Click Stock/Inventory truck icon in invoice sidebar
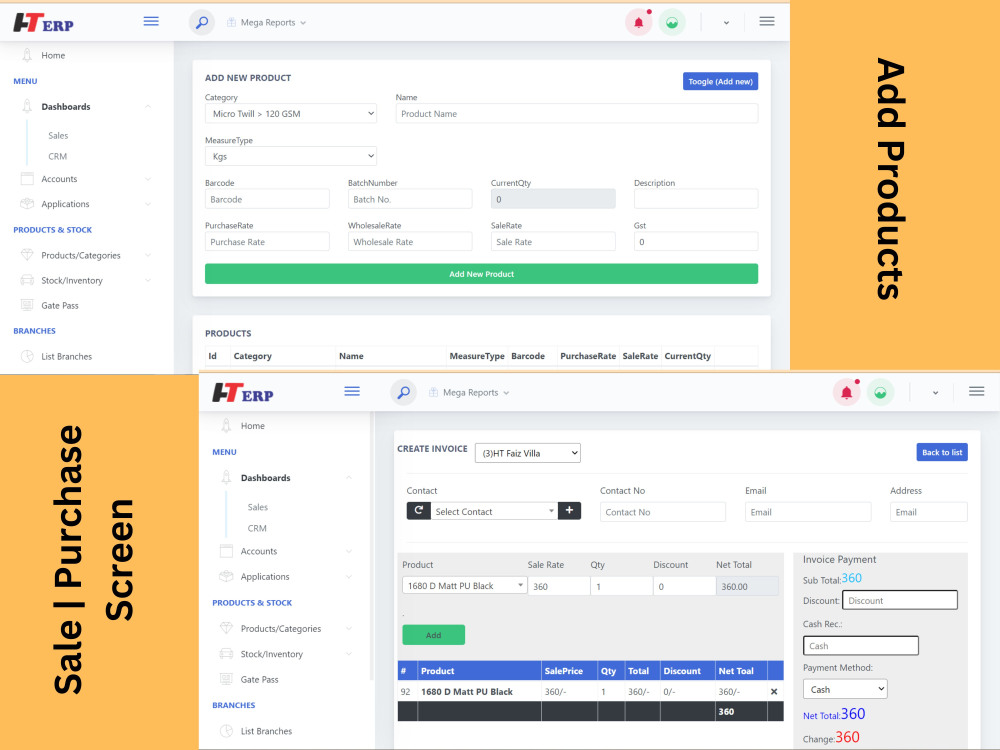The width and height of the screenshot is (1000, 750). click(x=226, y=654)
